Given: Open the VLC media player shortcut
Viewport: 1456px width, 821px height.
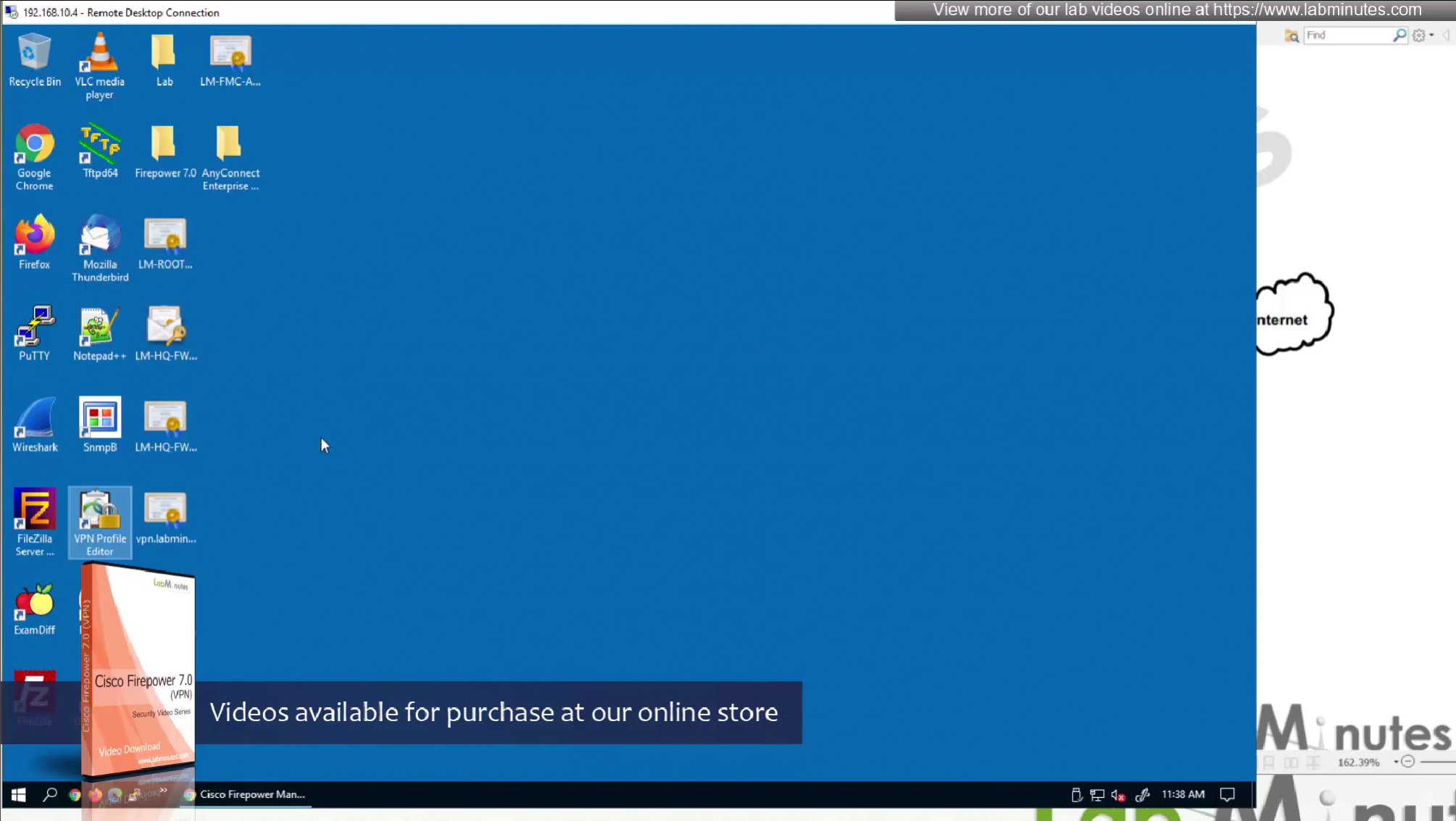Looking at the screenshot, I should 99,55.
